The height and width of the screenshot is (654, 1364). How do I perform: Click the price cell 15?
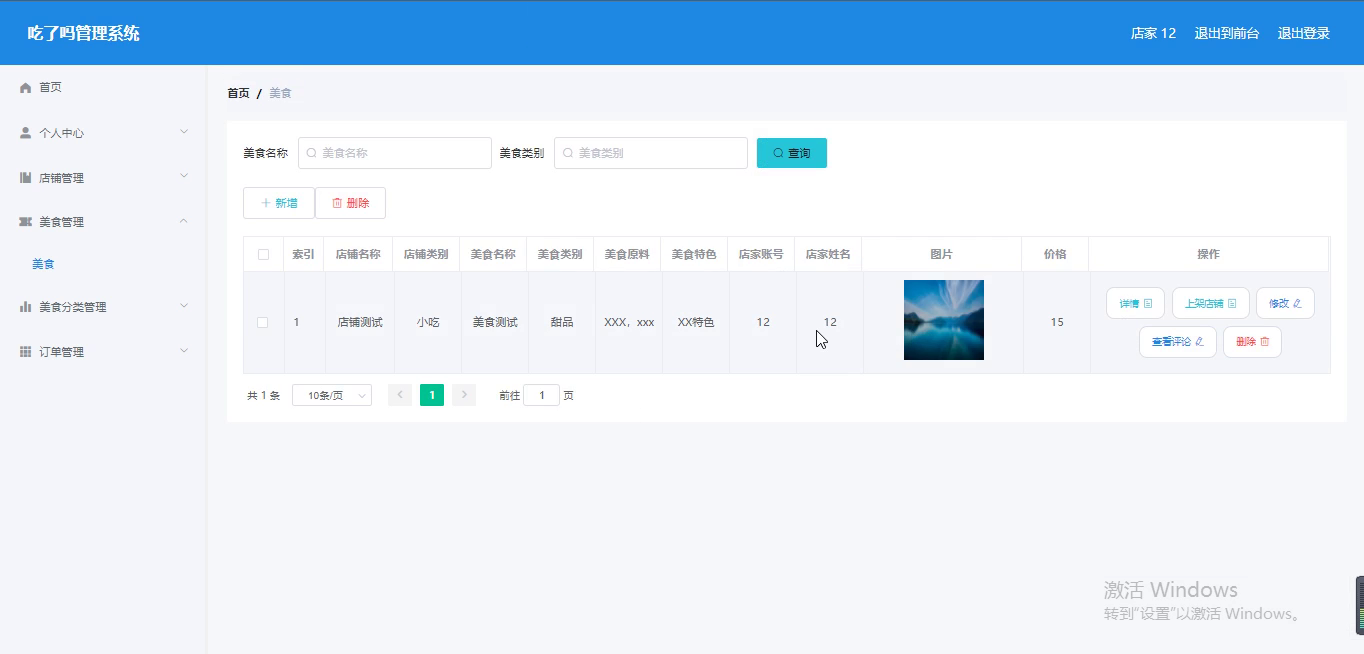click(x=1057, y=322)
